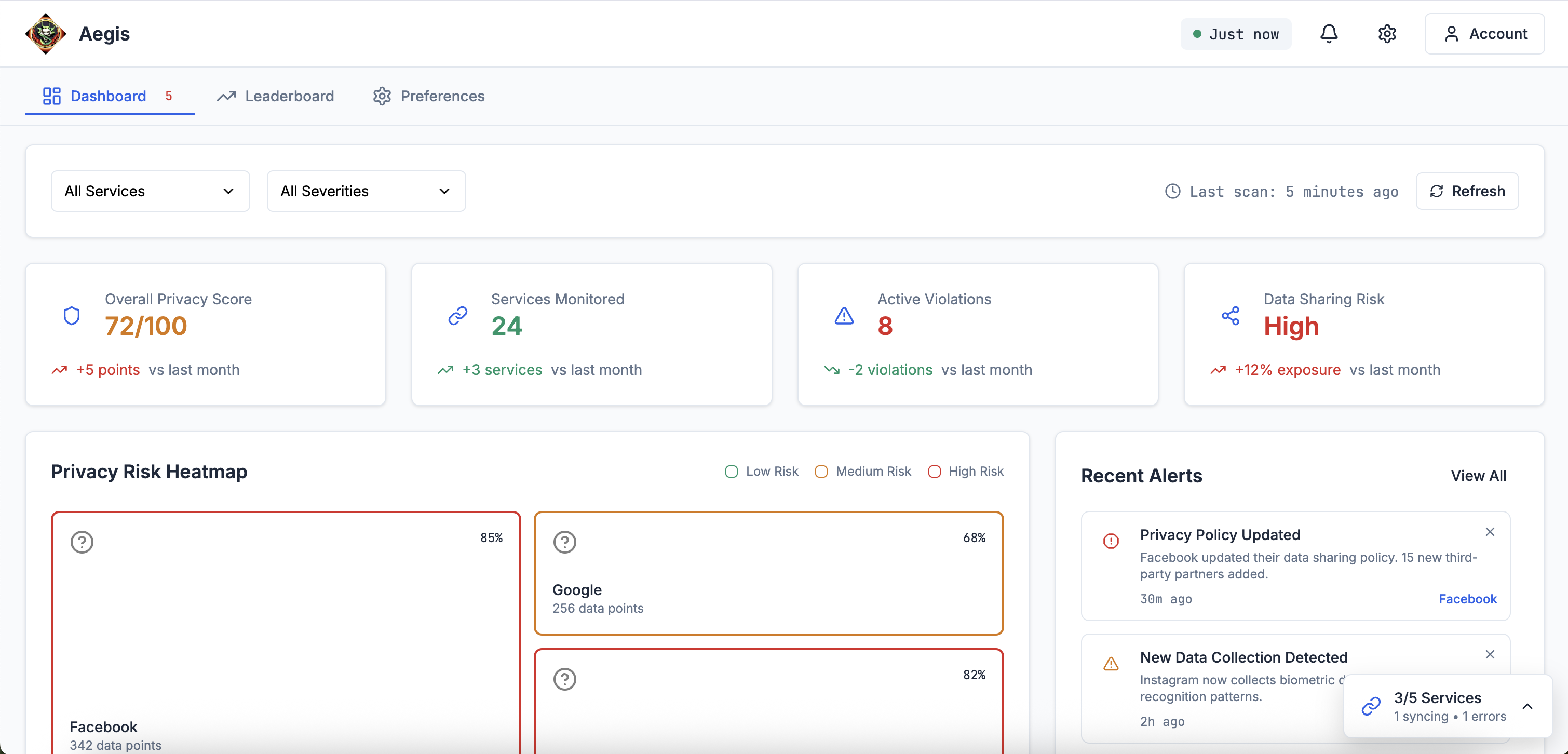Click the link icon on Services Monitored card
The width and height of the screenshot is (1568, 754).
(x=458, y=316)
